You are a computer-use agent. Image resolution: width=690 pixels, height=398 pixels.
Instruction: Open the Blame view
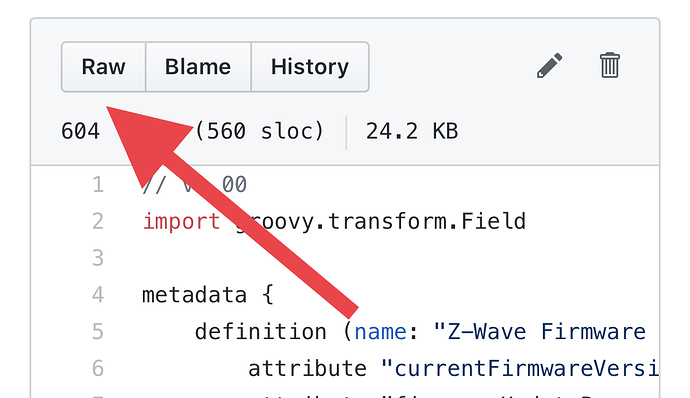(x=198, y=67)
